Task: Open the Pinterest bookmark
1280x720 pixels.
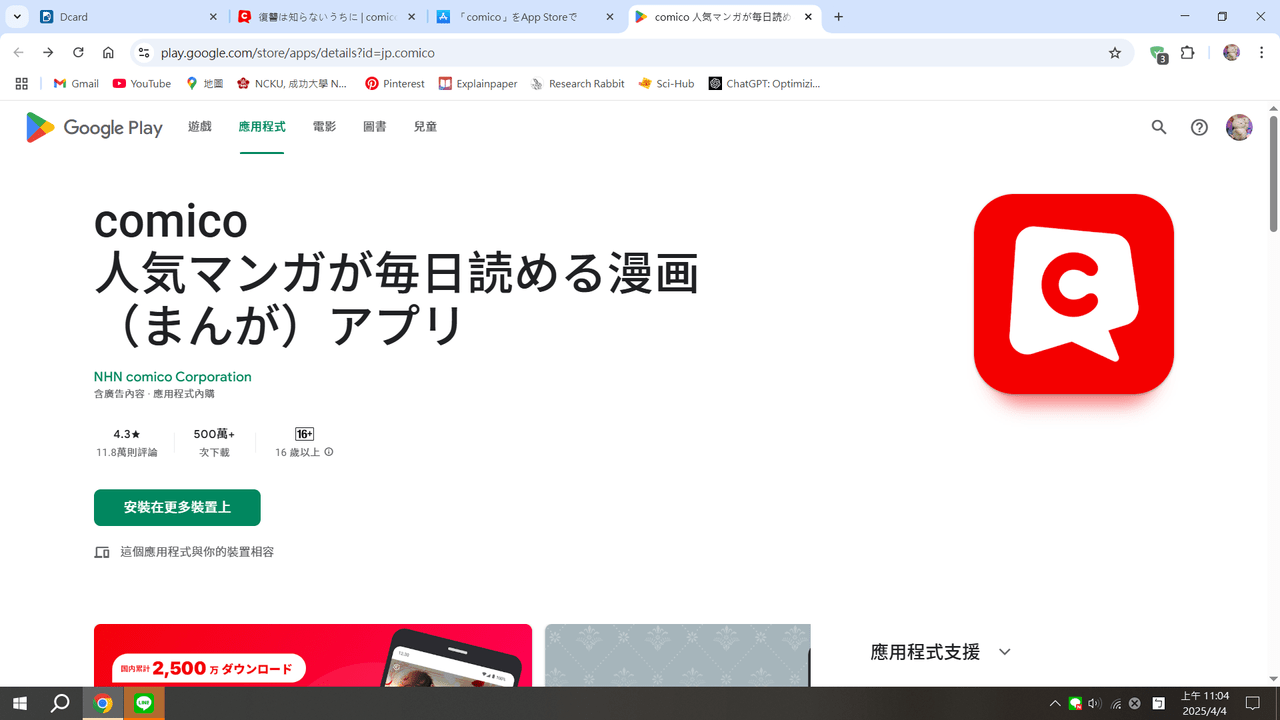Action: coord(394,83)
